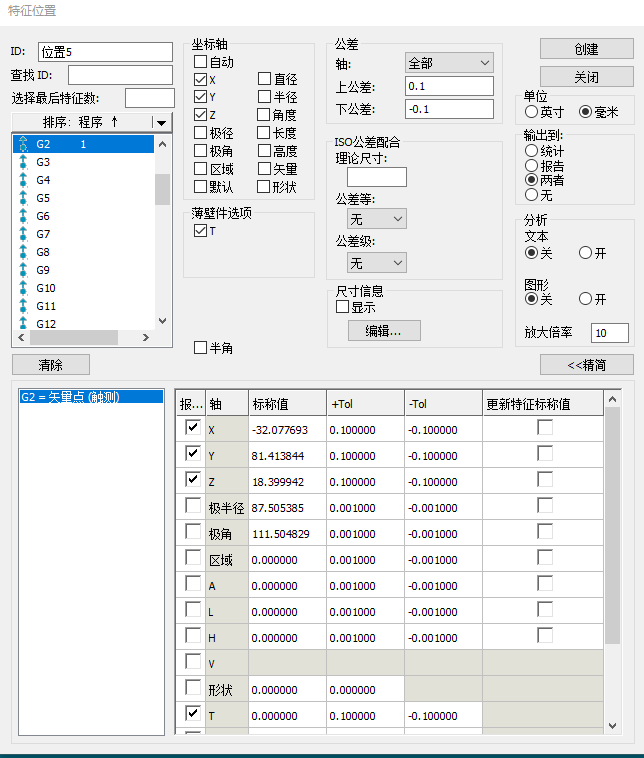Click the 标称值 column header
This screenshot has height=758, width=644.
pos(287,404)
